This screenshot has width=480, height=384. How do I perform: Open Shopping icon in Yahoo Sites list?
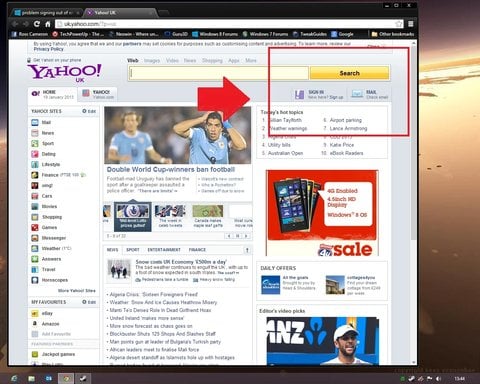click(x=35, y=217)
